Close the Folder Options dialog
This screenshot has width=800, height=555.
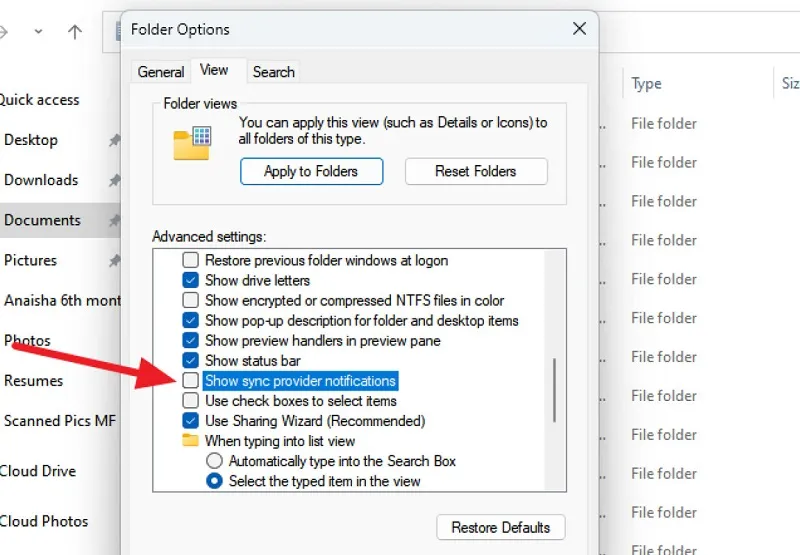point(579,29)
